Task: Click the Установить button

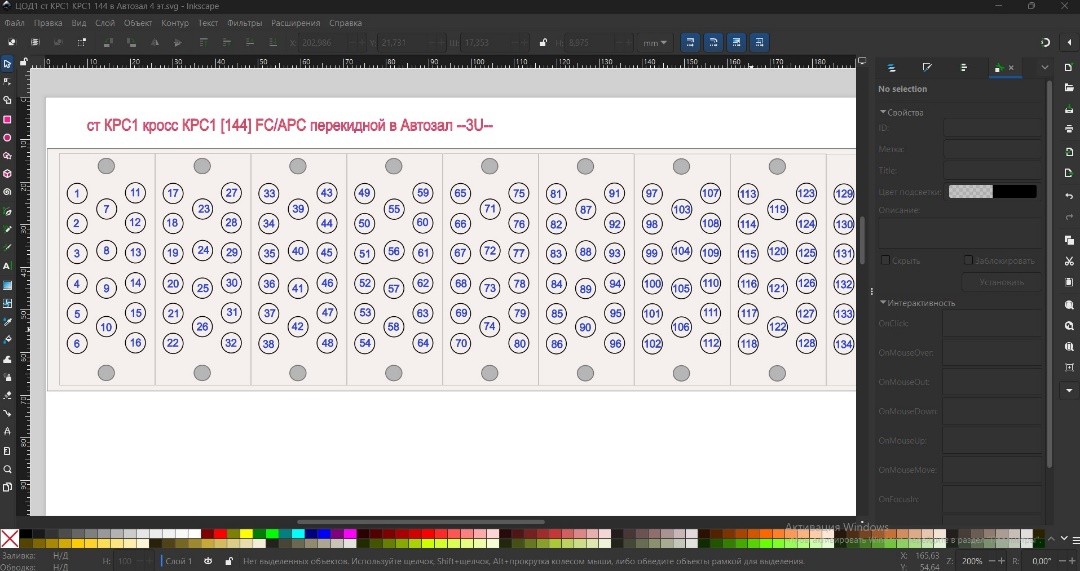Action: [x=1001, y=282]
